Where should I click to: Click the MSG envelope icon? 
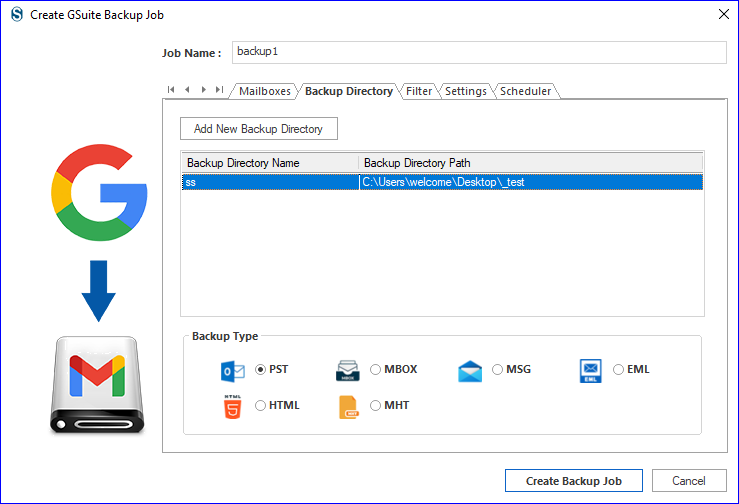coord(470,371)
